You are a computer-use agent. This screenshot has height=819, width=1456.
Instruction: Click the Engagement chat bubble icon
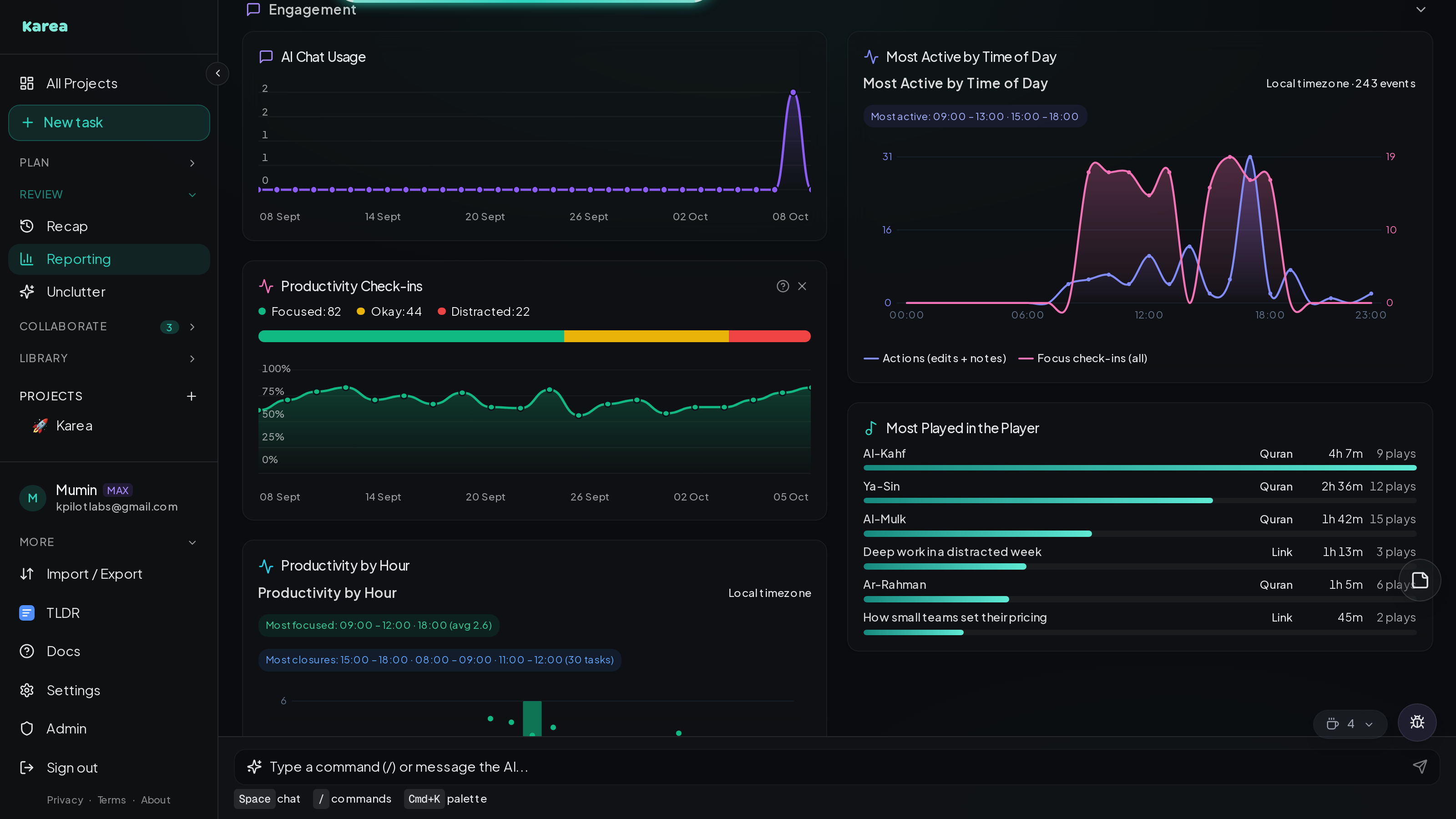253,10
